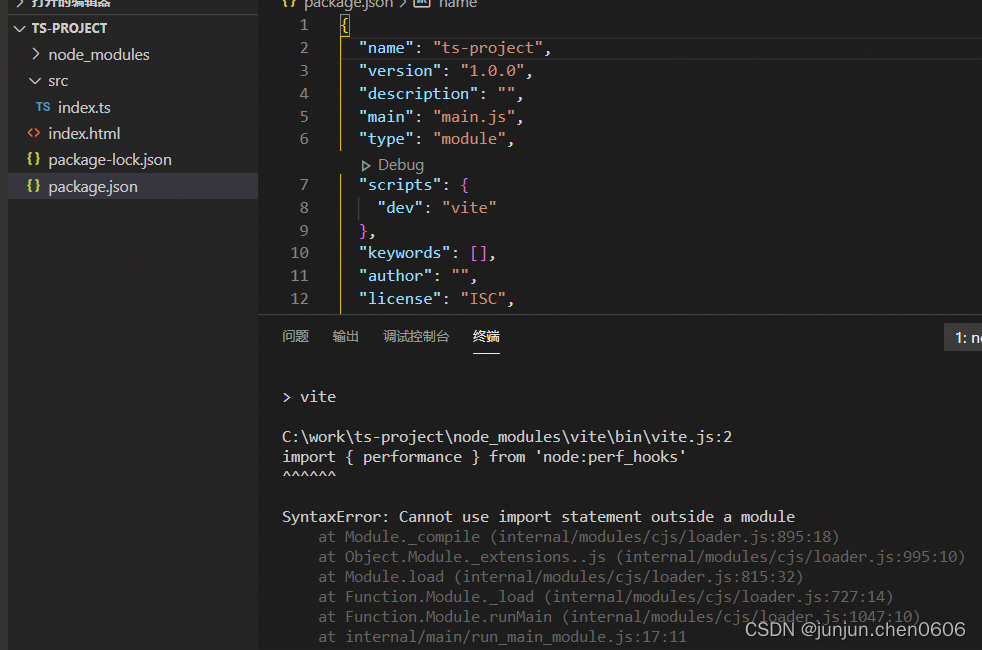
Task: Collapse the src folder chevron
Action: coord(35,81)
